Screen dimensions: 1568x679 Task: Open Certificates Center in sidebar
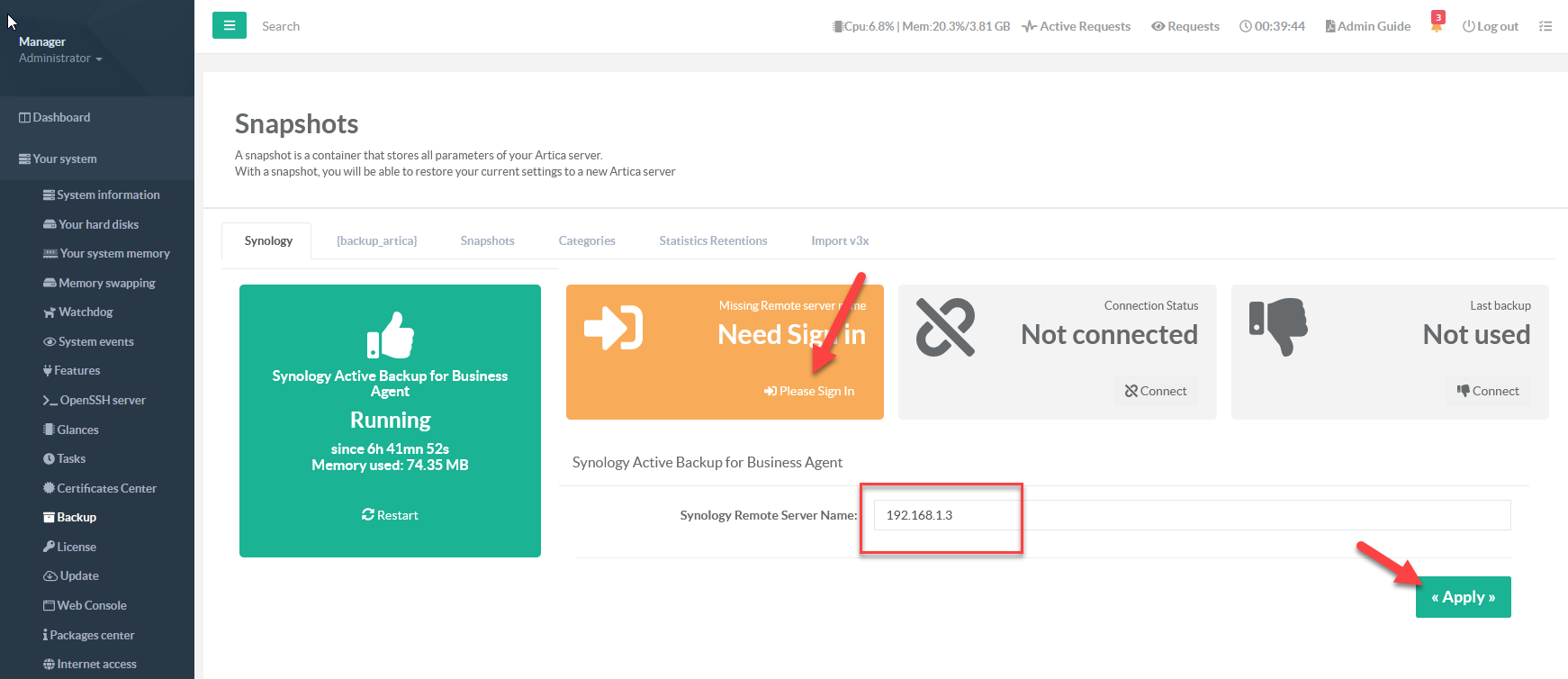(x=106, y=488)
